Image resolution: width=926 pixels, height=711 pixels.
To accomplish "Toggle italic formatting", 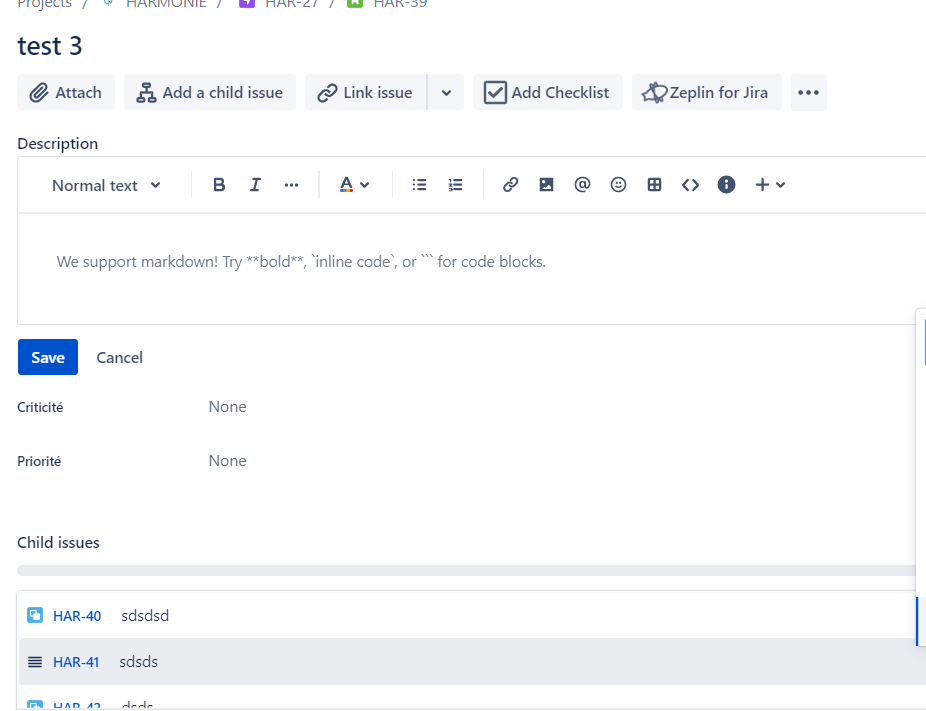I will coord(255,185).
